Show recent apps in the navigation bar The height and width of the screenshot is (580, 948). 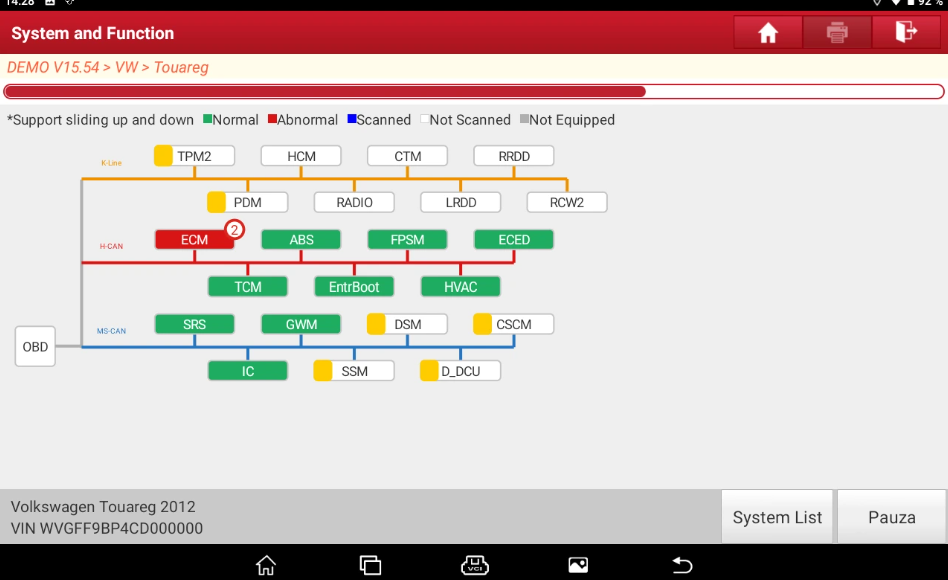[370, 565]
